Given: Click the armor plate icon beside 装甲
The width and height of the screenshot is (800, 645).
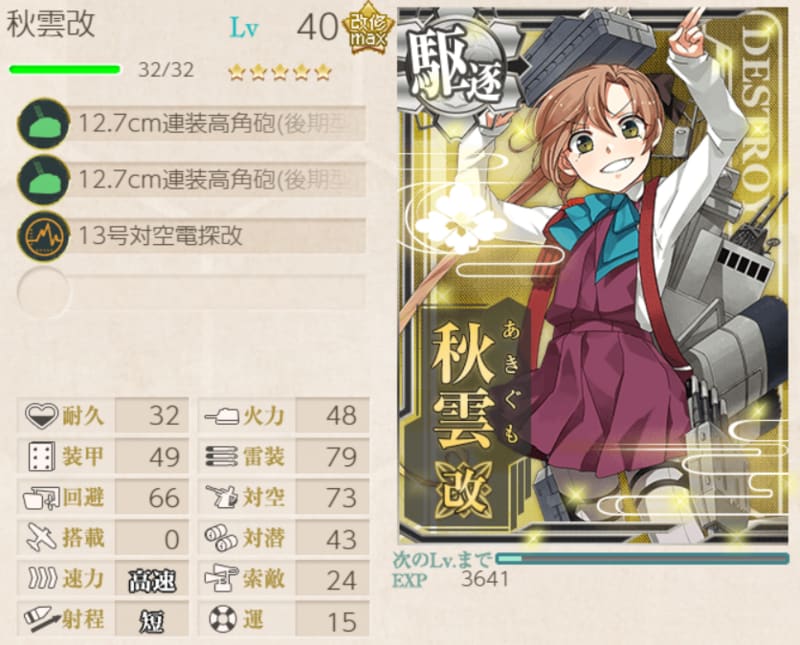Looking at the screenshot, I should click(x=41, y=457).
